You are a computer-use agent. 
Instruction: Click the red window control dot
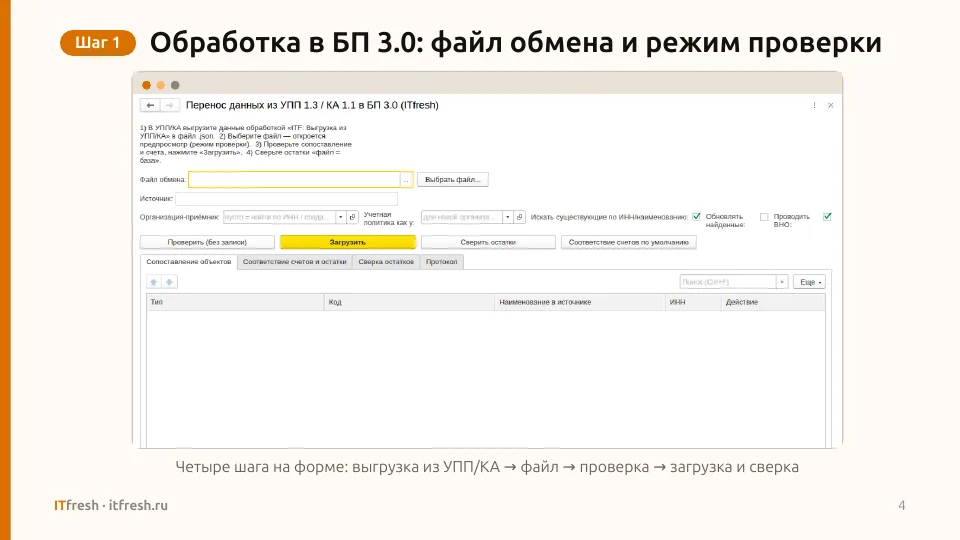146,85
